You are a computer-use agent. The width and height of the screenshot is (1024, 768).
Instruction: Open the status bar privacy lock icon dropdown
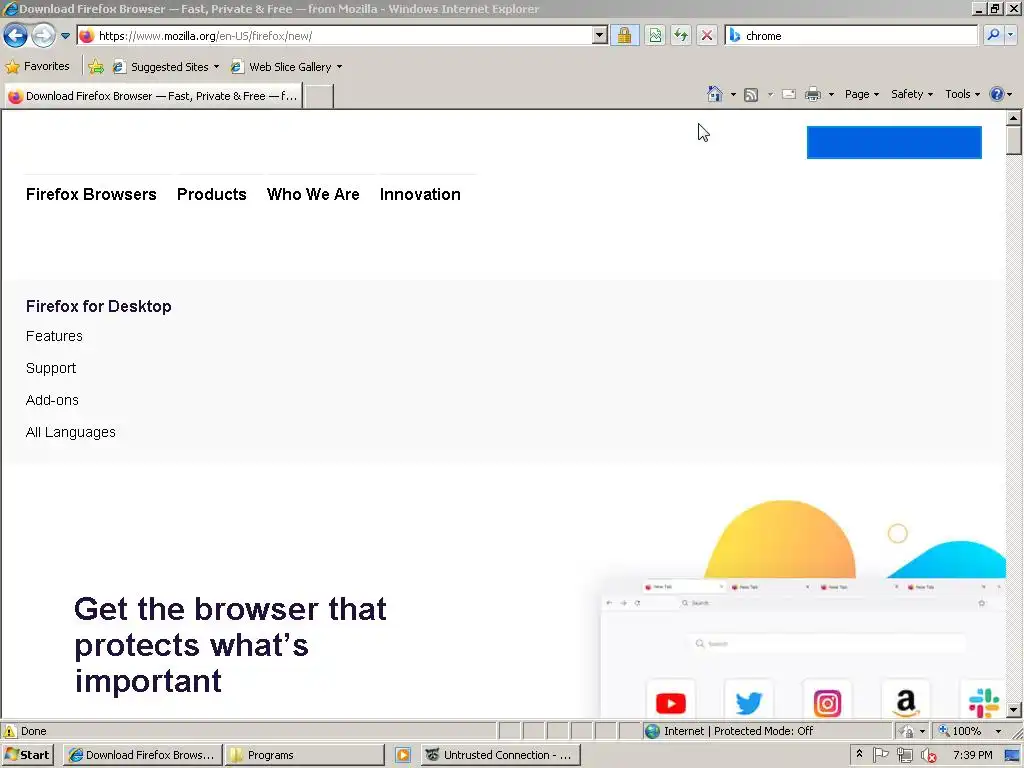(912, 731)
